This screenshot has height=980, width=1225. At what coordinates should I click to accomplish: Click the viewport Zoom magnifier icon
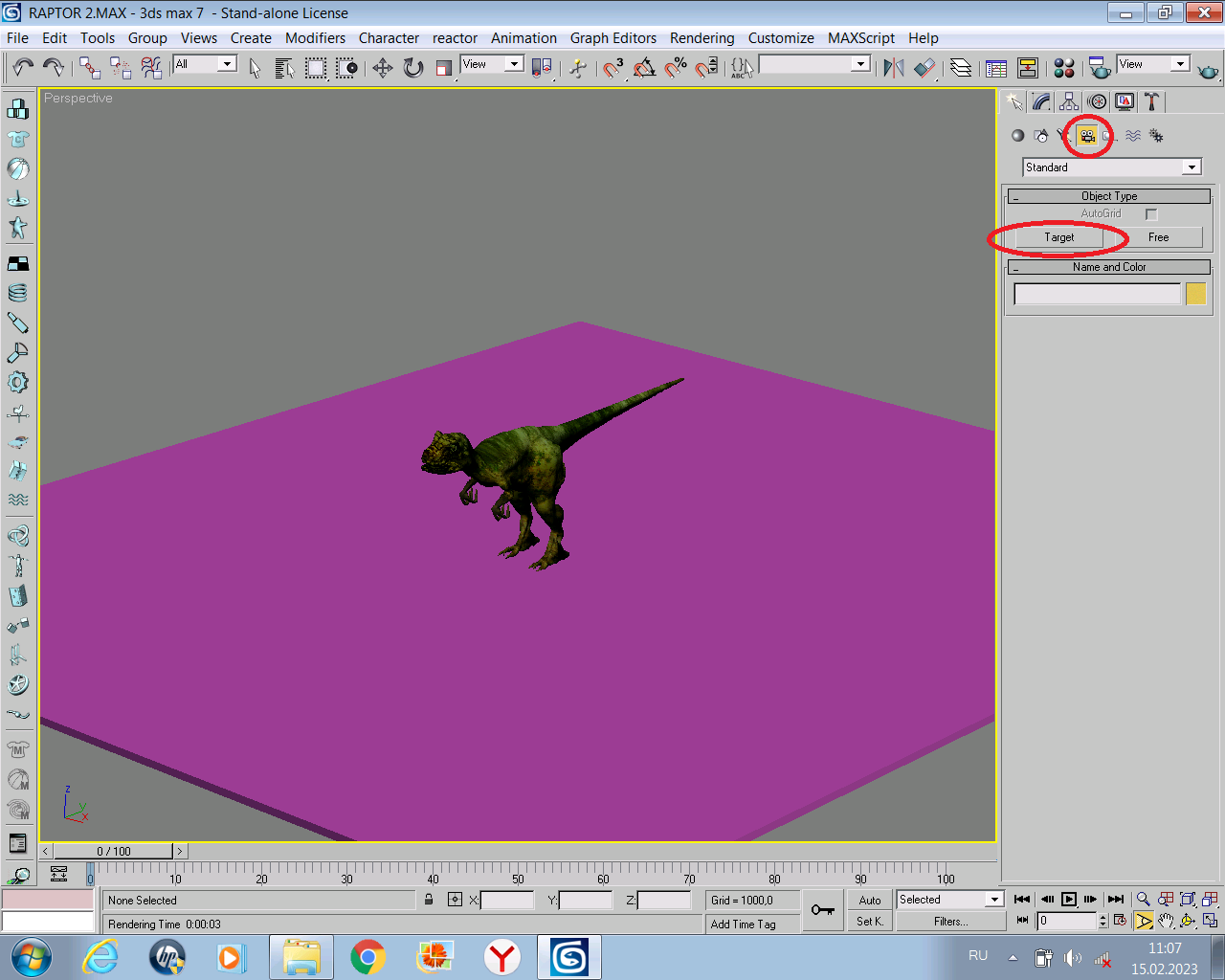point(1143,900)
